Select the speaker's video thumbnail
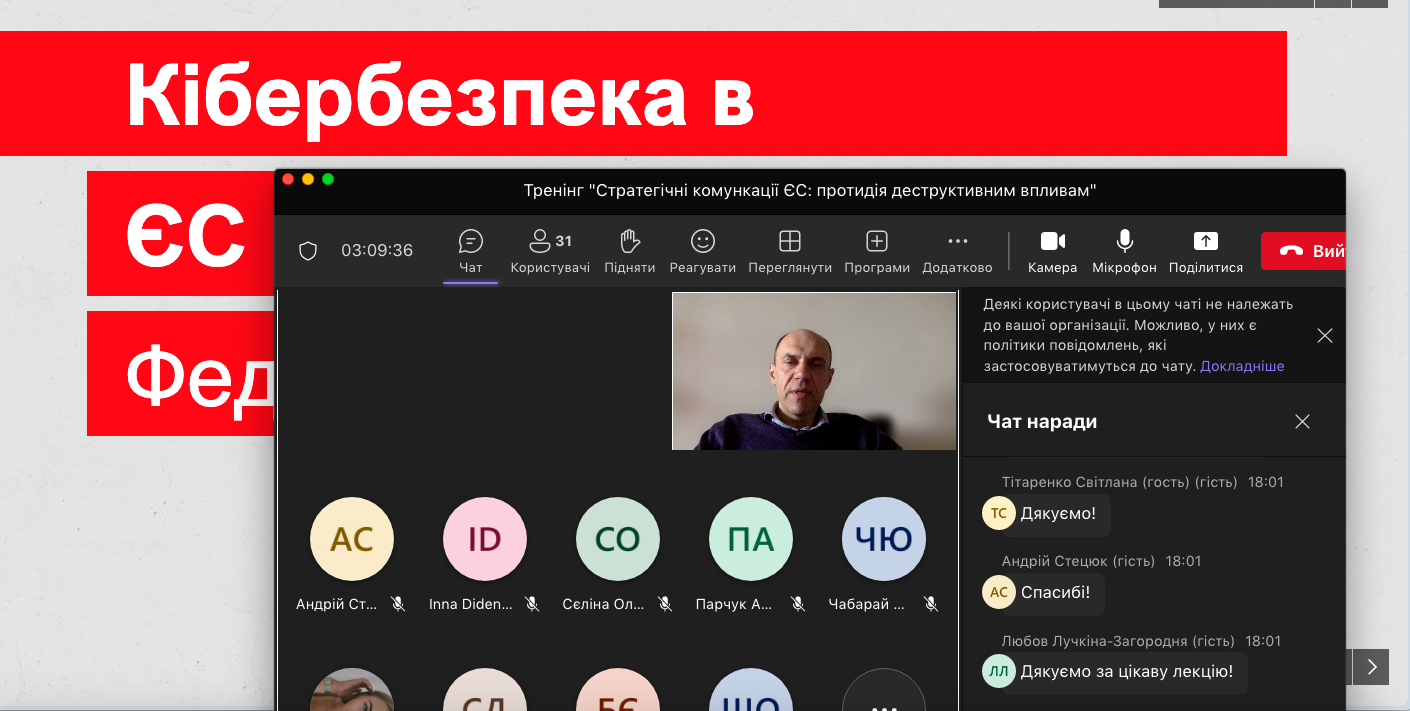The width and height of the screenshot is (1410, 711). click(x=814, y=371)
